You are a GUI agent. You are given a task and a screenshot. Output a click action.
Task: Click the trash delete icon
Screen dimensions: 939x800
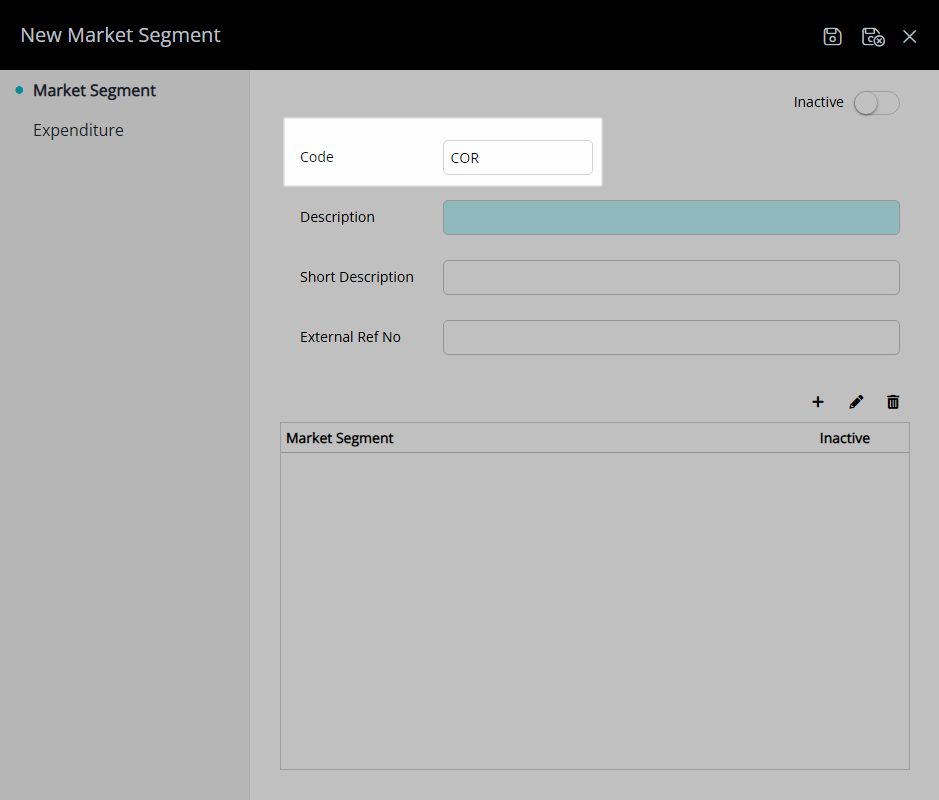(893, 402)
